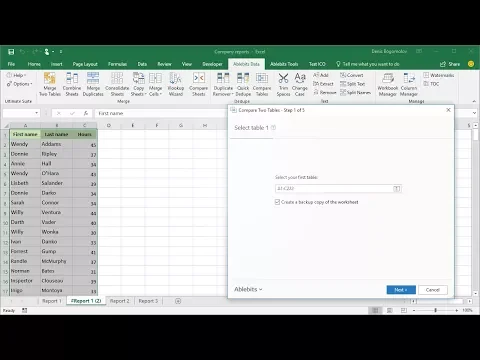Click the range selector icon in the table field

(397, 189)
